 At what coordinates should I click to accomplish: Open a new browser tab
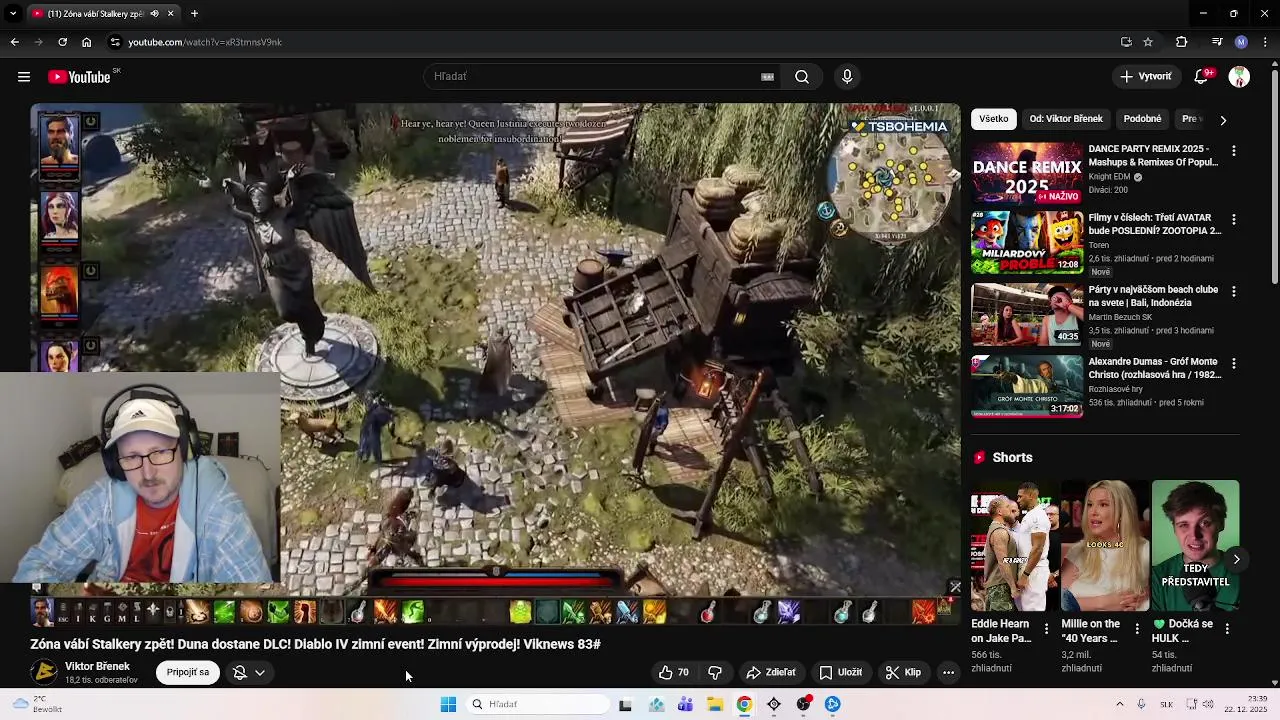(x=194, y=14)
